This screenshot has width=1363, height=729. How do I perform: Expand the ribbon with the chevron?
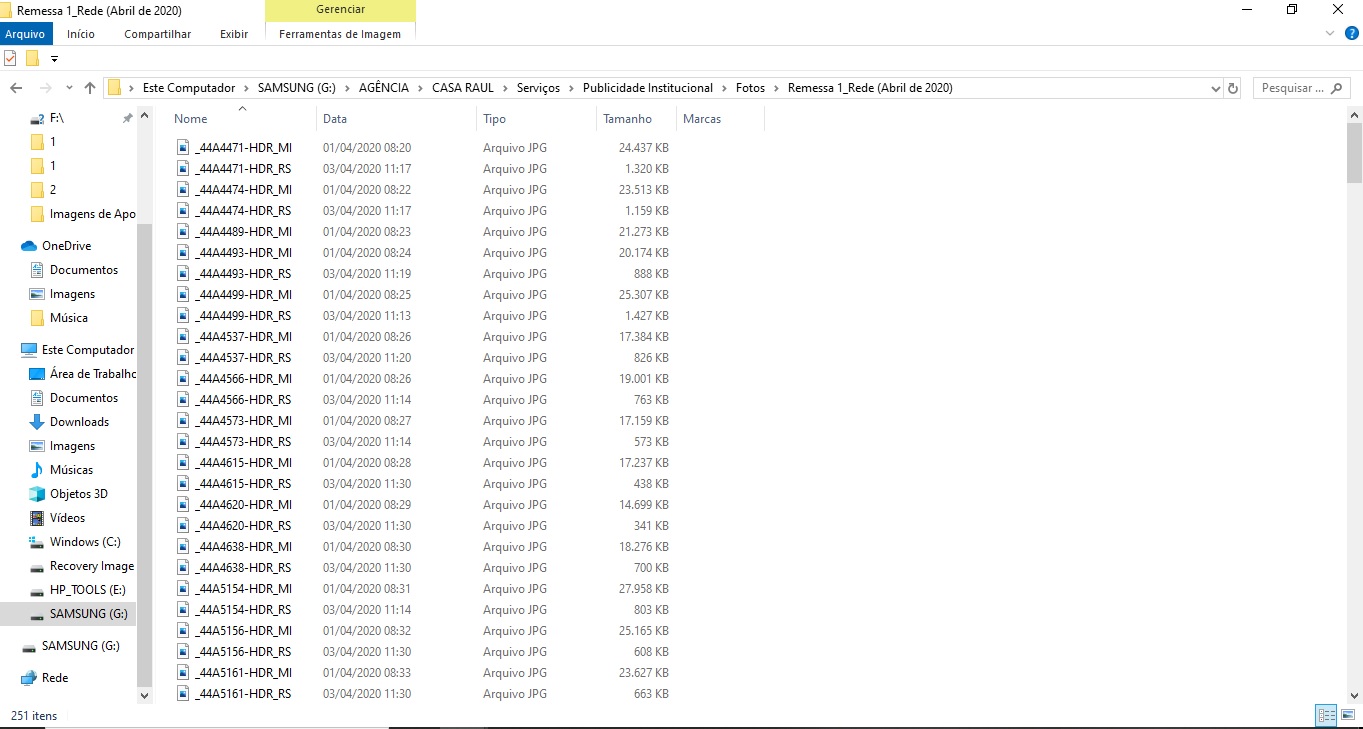click(1329, 34)
